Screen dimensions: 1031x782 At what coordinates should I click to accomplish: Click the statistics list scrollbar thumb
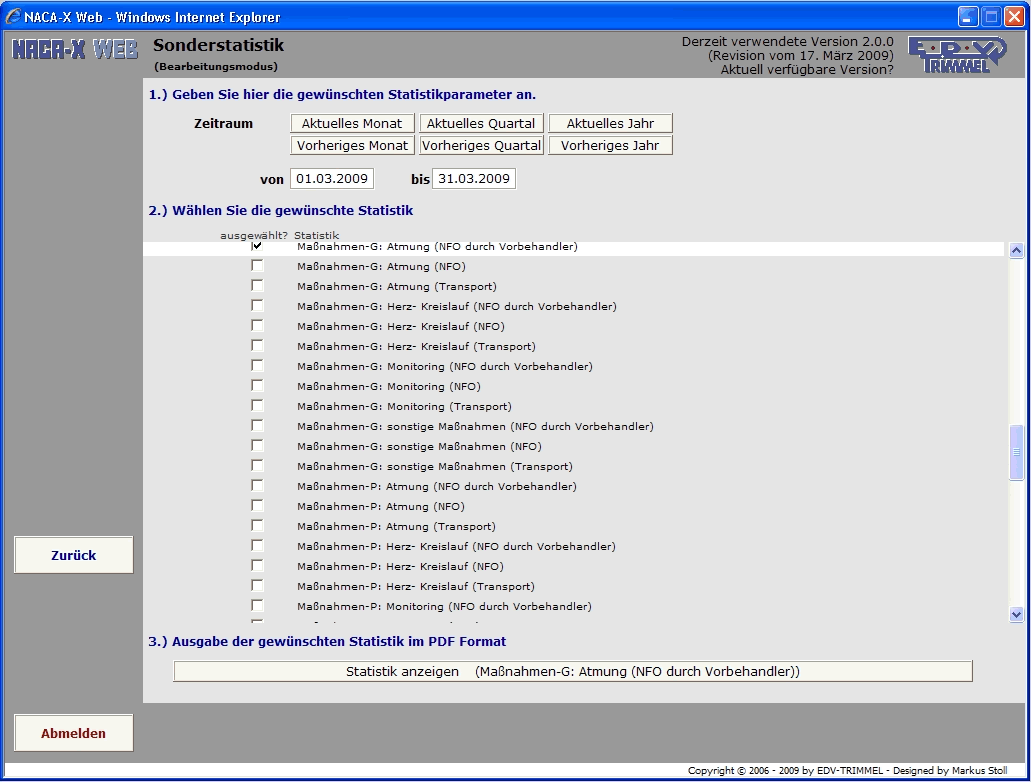(x=1017, y=452)
